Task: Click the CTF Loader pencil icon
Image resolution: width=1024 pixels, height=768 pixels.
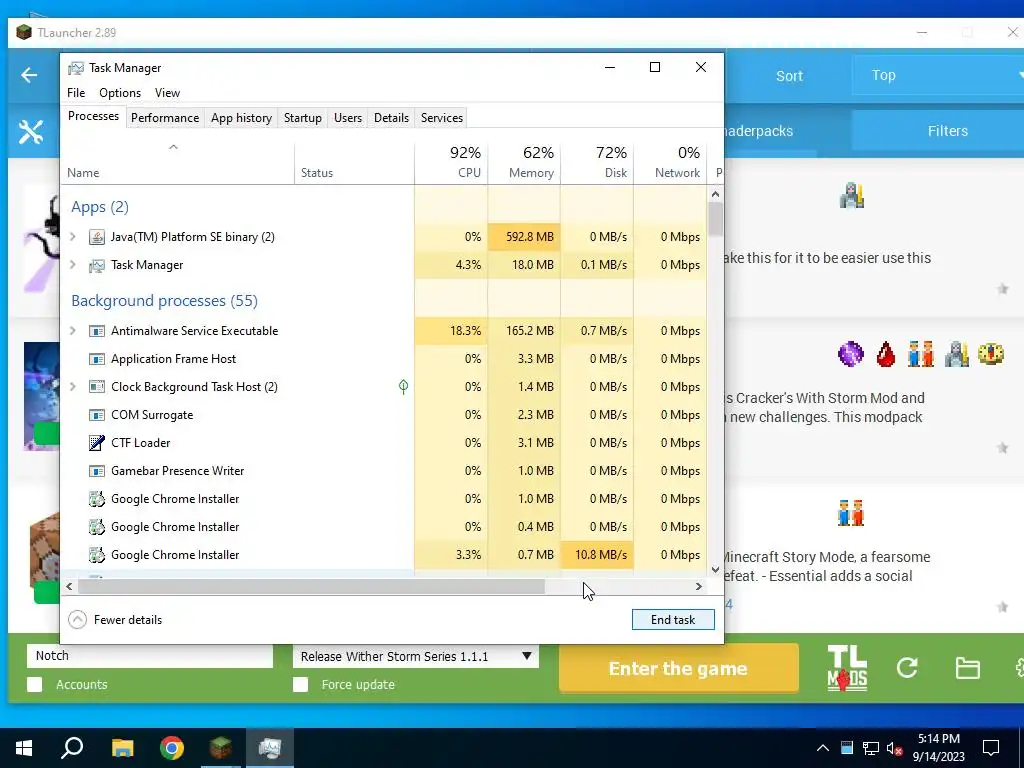Action: [x=97, y=443]
